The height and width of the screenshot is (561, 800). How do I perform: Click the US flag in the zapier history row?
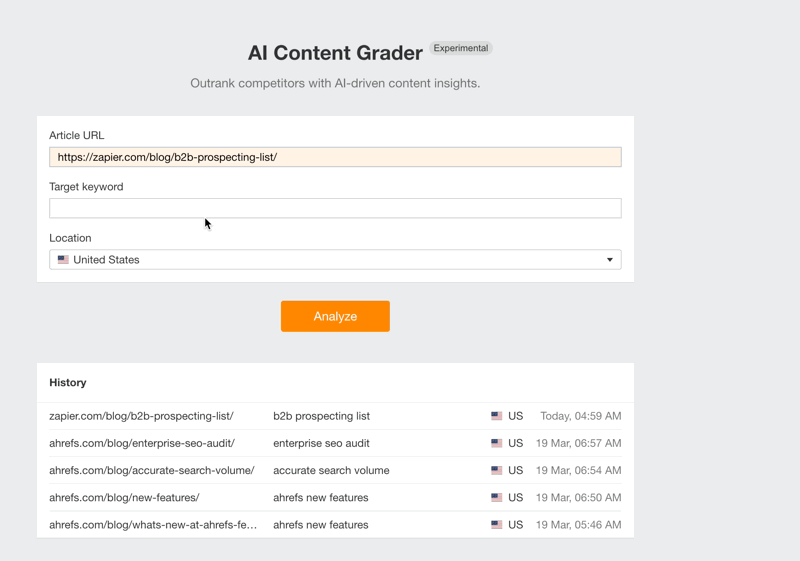[496, 416]
